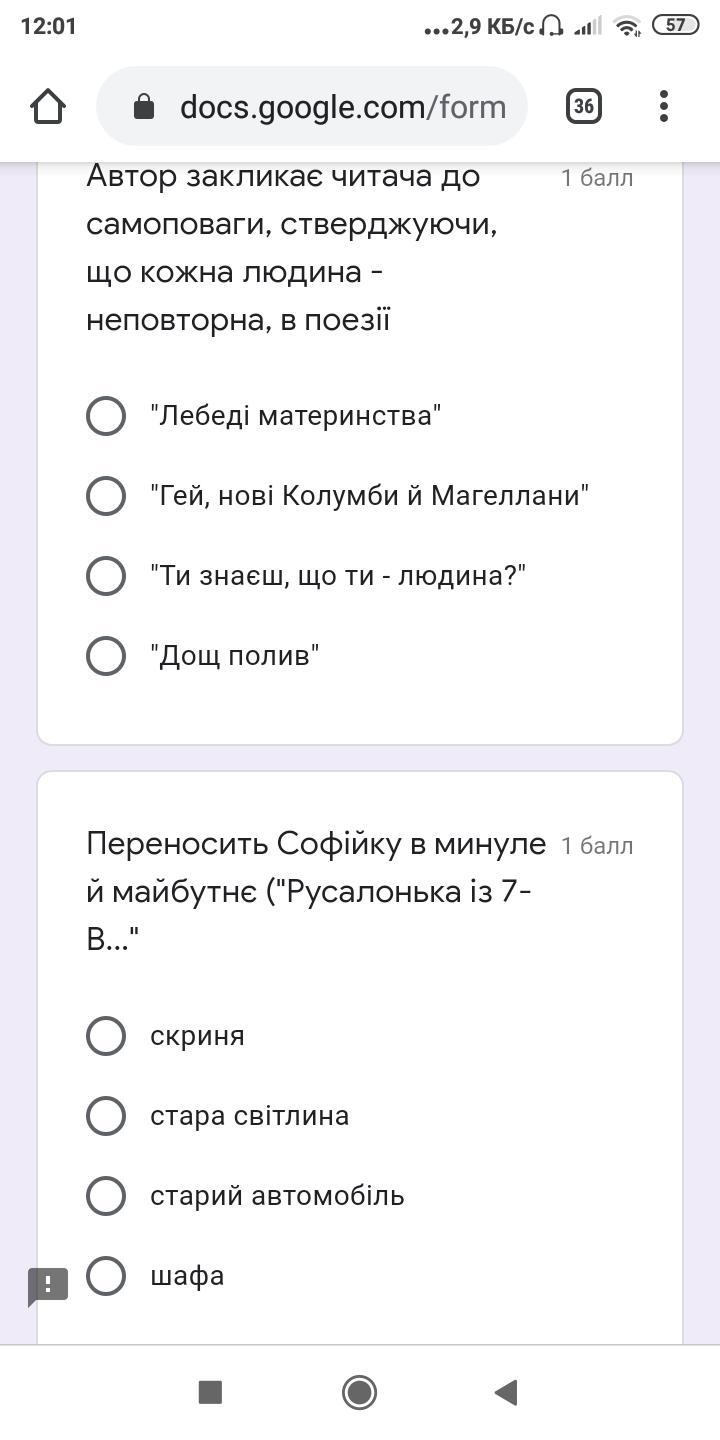Select the "стара світлина" radio option
720x1440 pixels.
(x=106, y=1116)
